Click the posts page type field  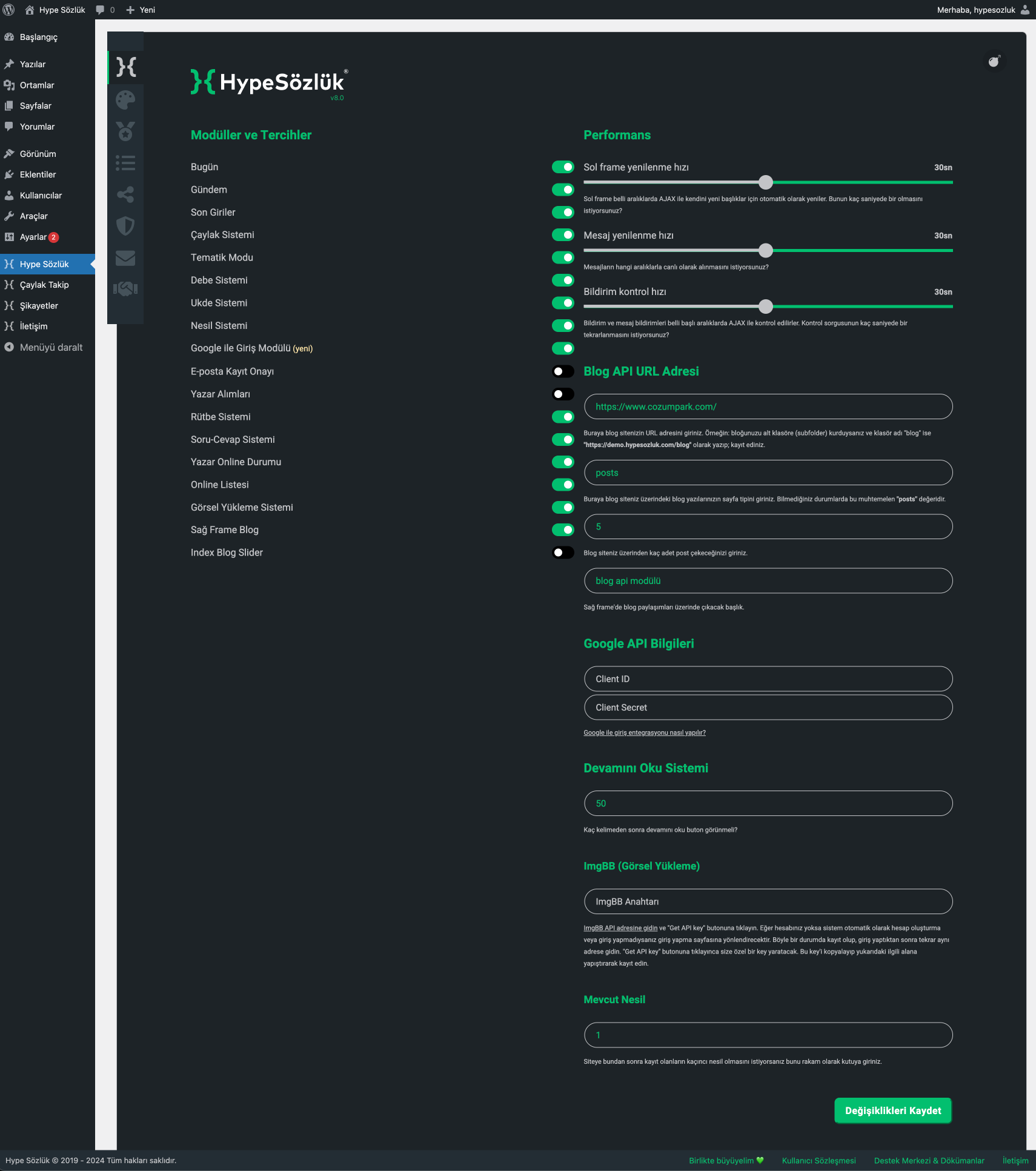[x=768, y=473]
